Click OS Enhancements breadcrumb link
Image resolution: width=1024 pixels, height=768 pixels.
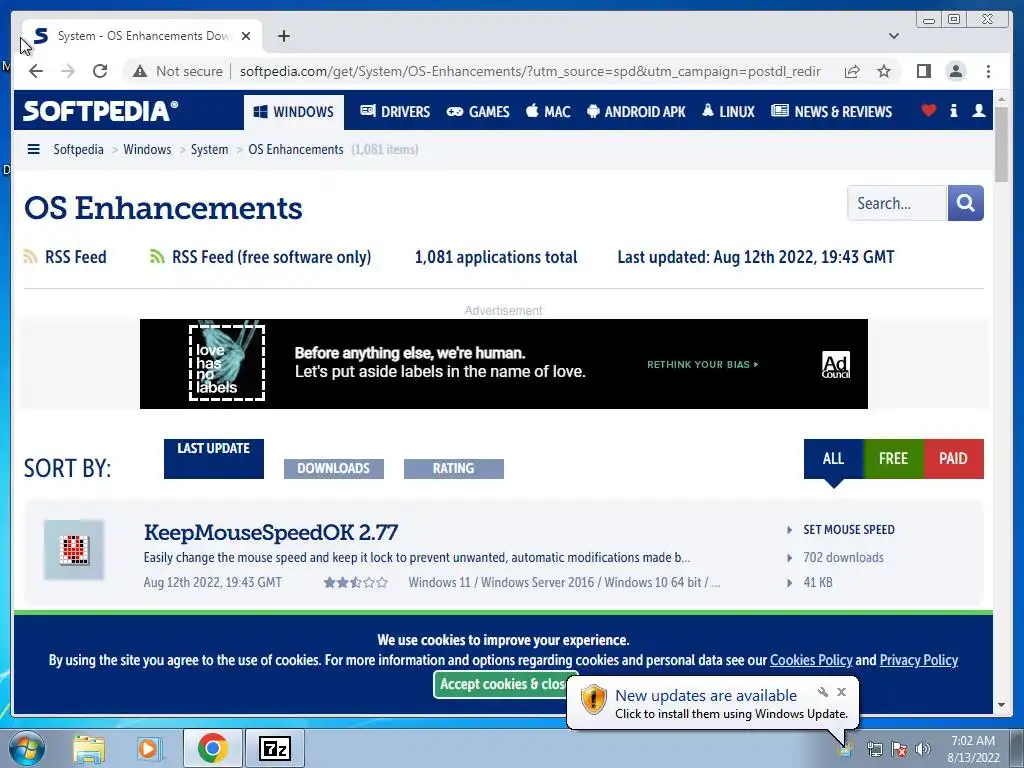[296, 149]
